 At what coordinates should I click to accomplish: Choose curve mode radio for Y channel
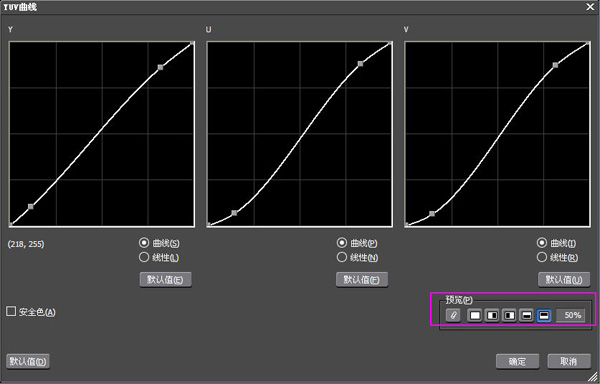tap(144, 243)
